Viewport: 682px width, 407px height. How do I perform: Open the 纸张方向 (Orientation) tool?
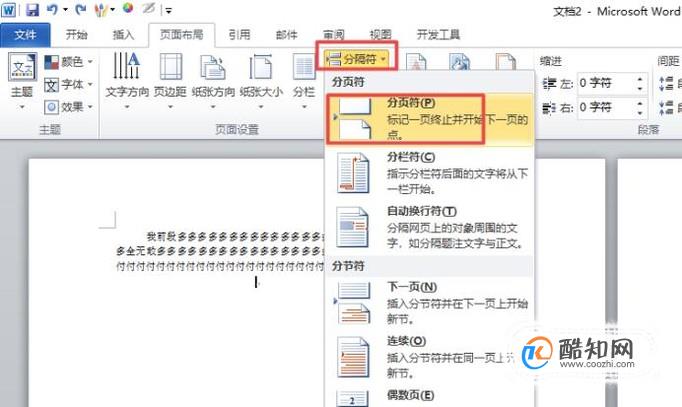point(213,80)
